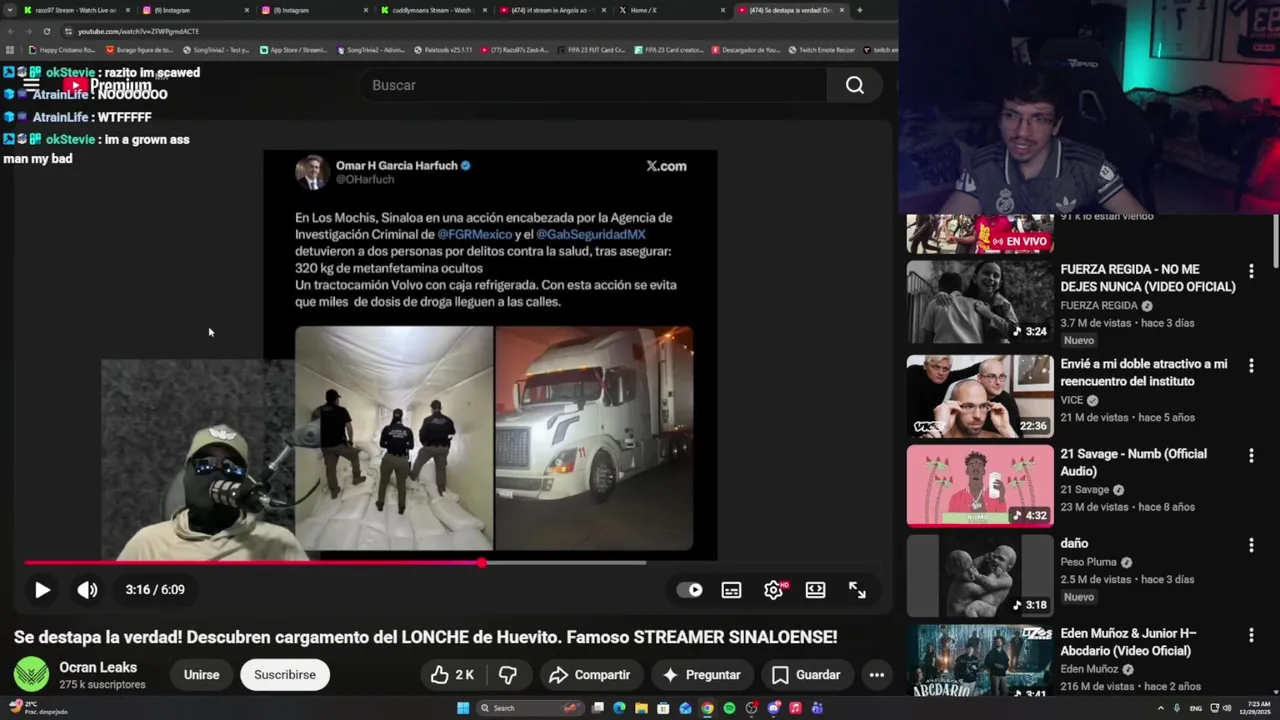Click the Compartir share button
The height and width of the screenshot is (720, 1280).
tap(589, 675)
